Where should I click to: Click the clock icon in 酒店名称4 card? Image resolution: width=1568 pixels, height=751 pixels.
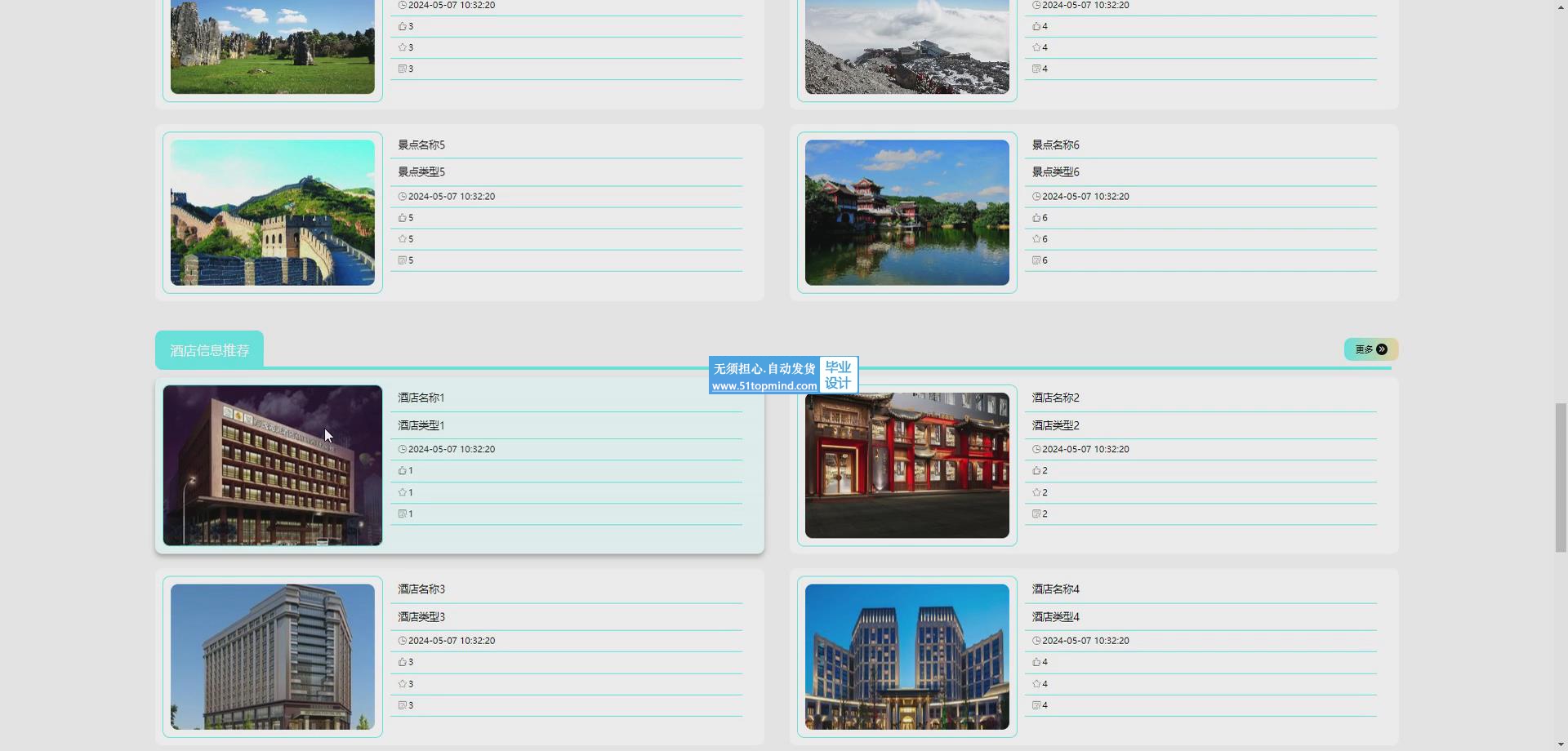[x=1036, y=641]
